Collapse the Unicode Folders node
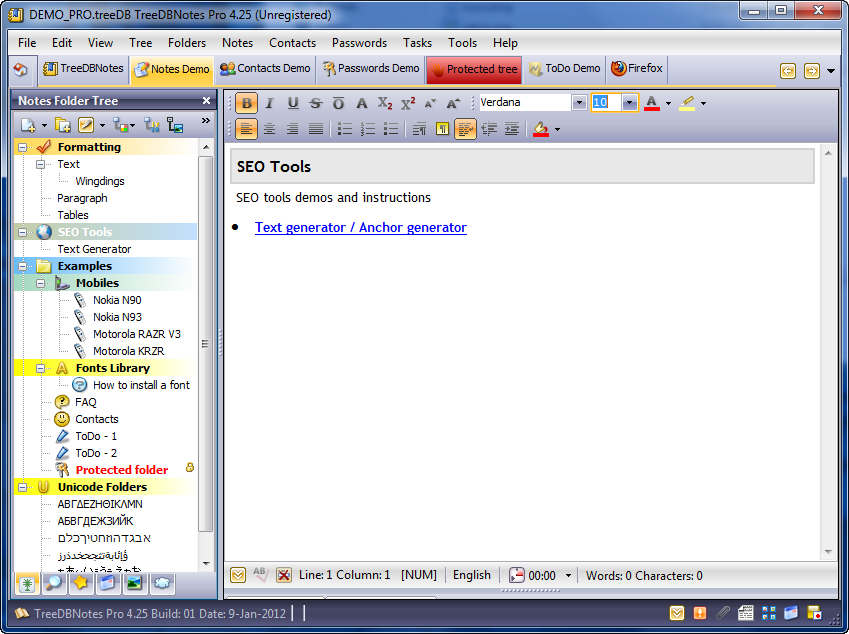The width and height of the screenshot is (849, 634). point(22,487)
